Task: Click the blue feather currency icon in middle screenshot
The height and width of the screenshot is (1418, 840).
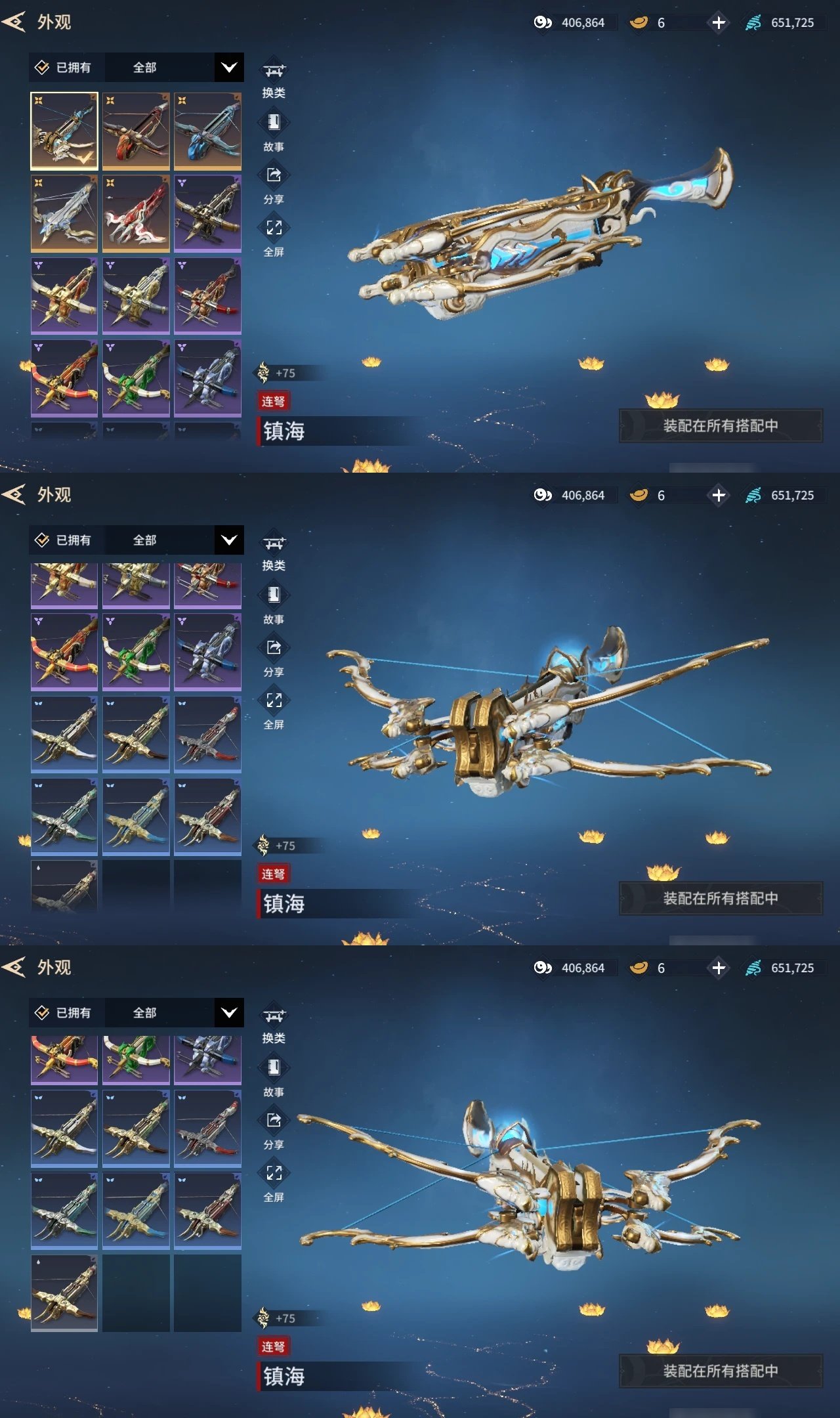Action: point(753,495)
